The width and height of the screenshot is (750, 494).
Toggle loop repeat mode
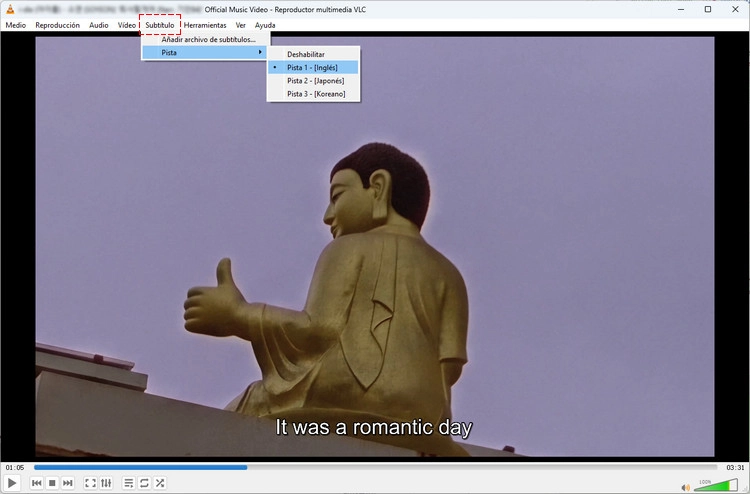144,483
